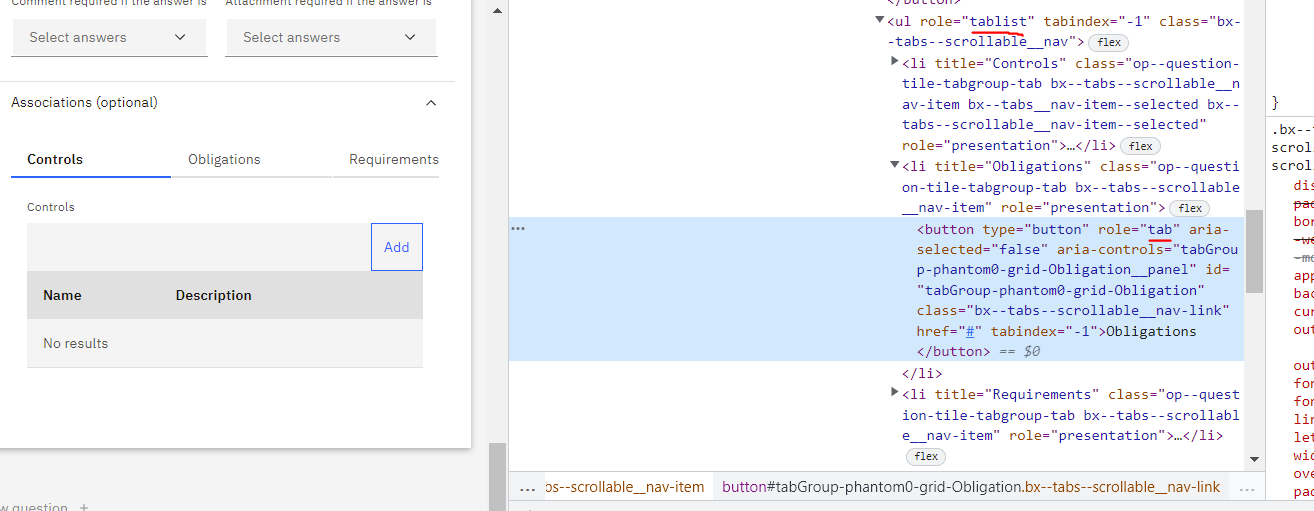The image size is (1314, 511).
Task: Click the flex badge after the Obligations li tag
Action: 1189,208
